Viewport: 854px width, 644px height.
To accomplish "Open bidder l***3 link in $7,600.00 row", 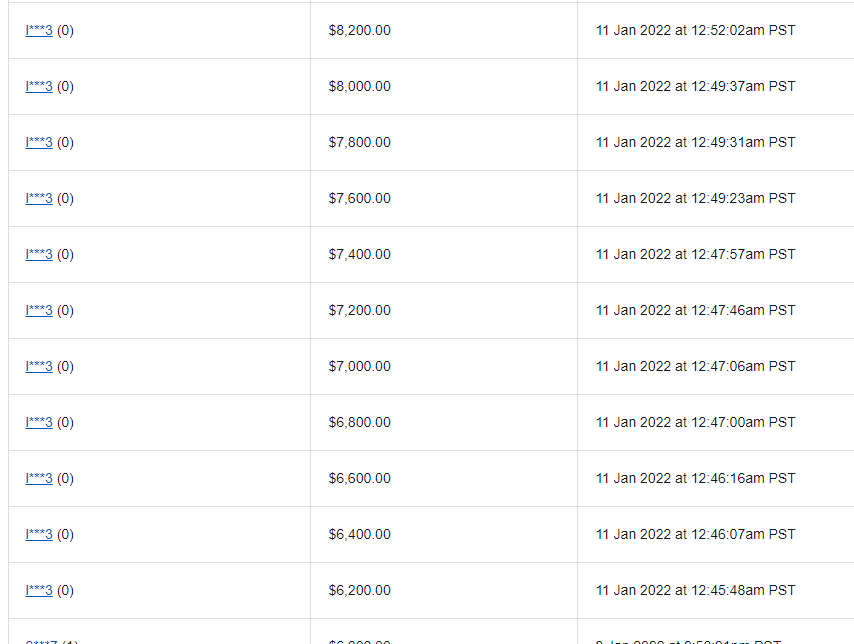I will (x=39, y=199).
